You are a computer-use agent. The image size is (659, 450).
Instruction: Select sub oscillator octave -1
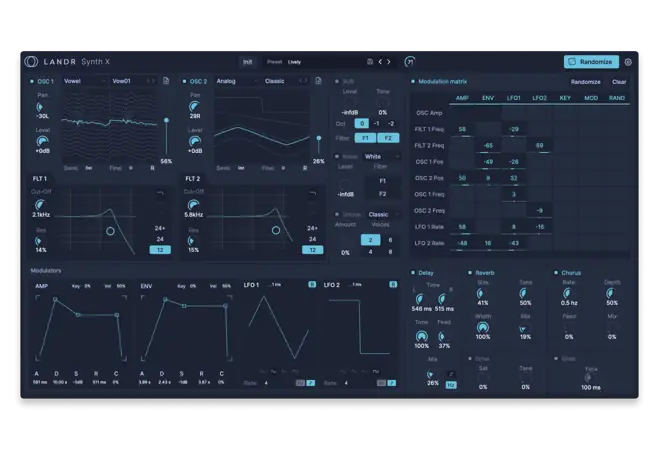[375, 123]
